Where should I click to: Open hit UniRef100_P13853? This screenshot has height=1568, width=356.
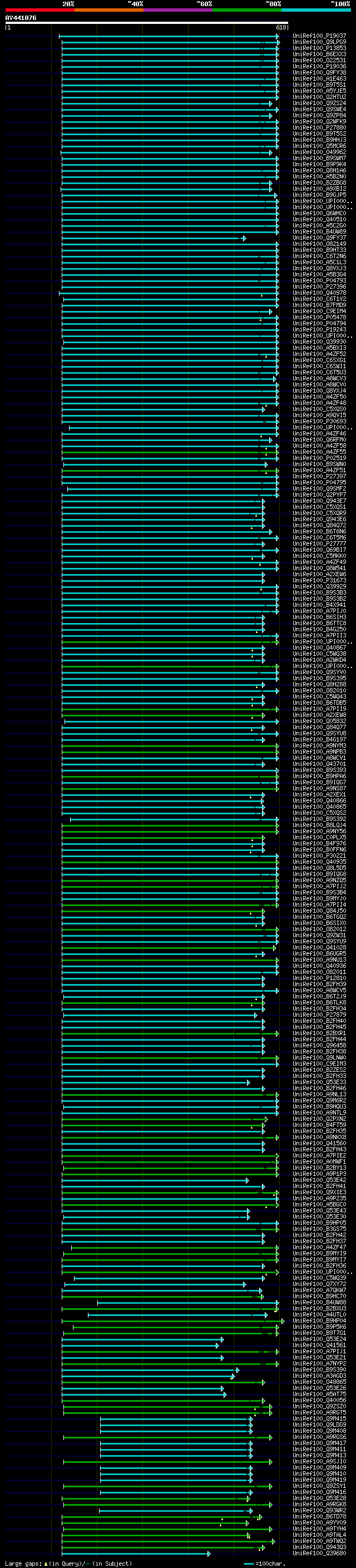pyautogui.click(x=319, y=48)
